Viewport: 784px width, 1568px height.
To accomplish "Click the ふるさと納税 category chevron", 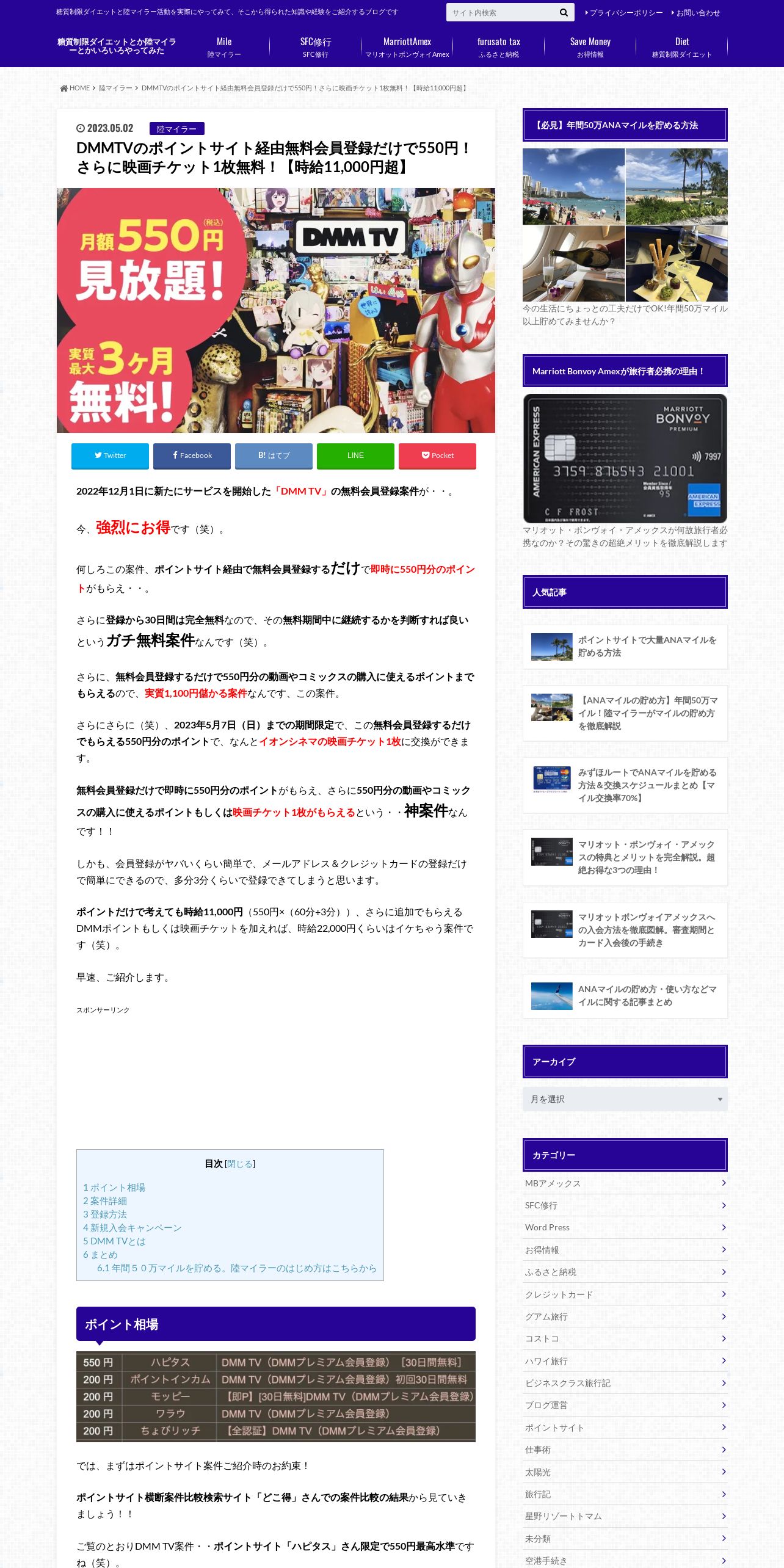I will coord(724,1272).
